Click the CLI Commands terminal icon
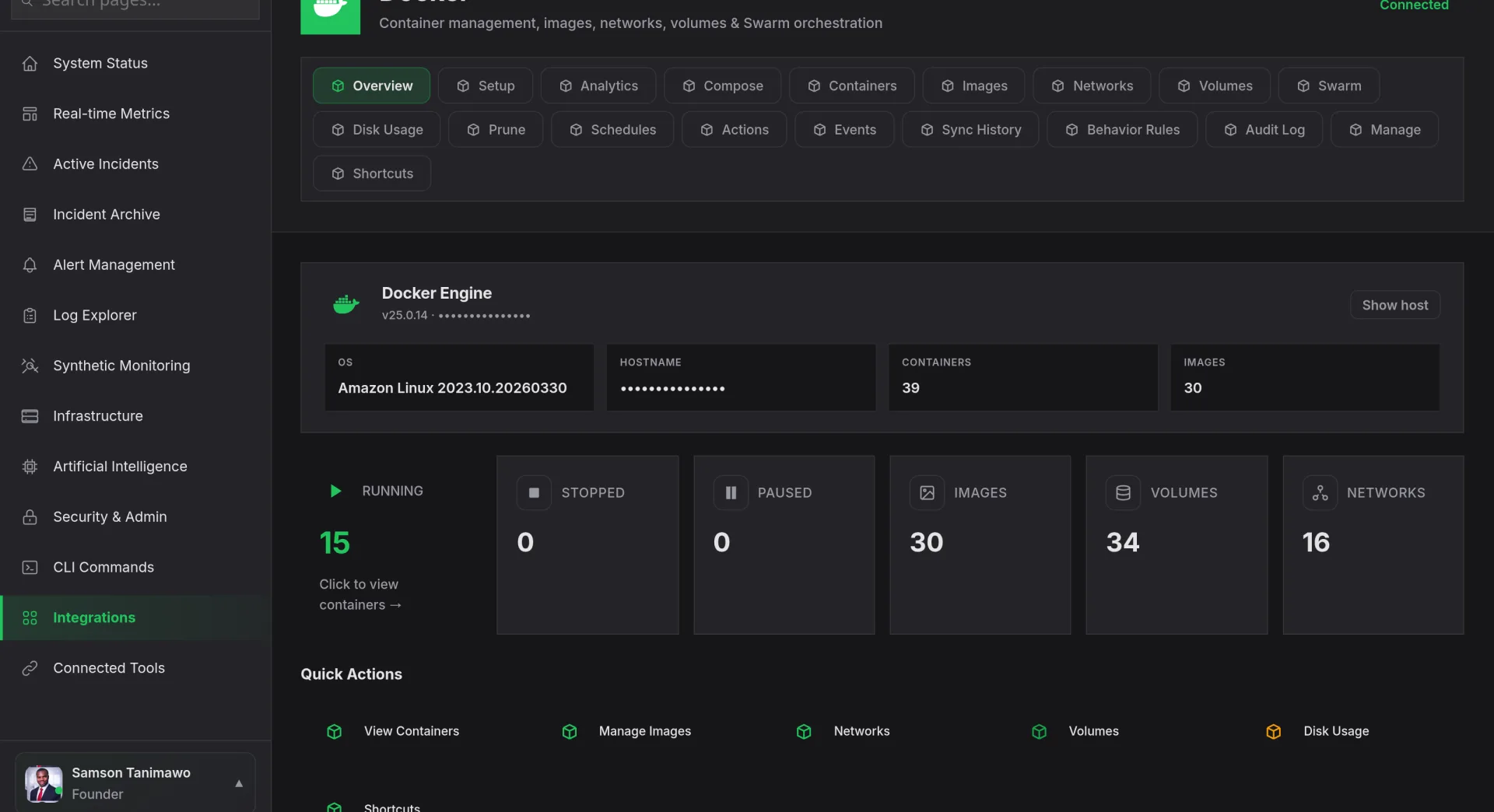Image resolution: width=1494 pixels, height=812 pixels. (x=30, y=567)
